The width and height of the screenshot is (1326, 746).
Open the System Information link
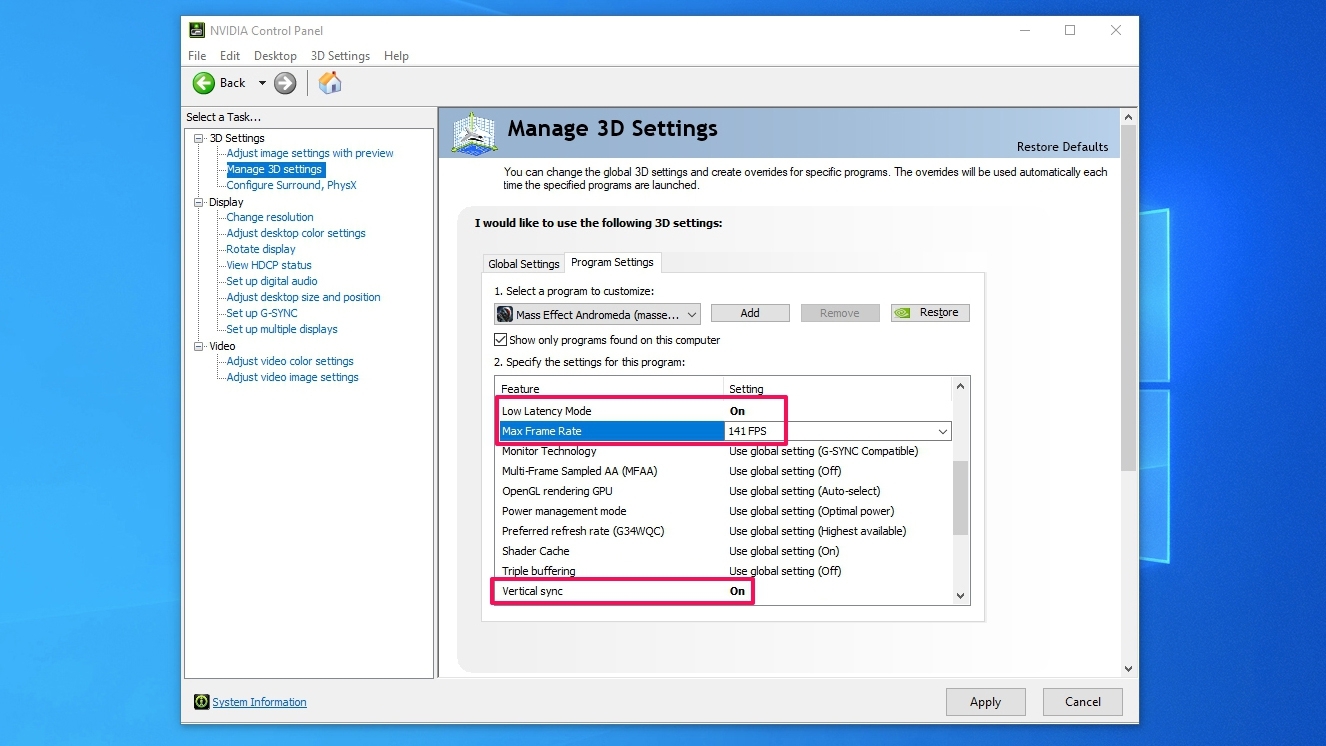tap(259, 702)
